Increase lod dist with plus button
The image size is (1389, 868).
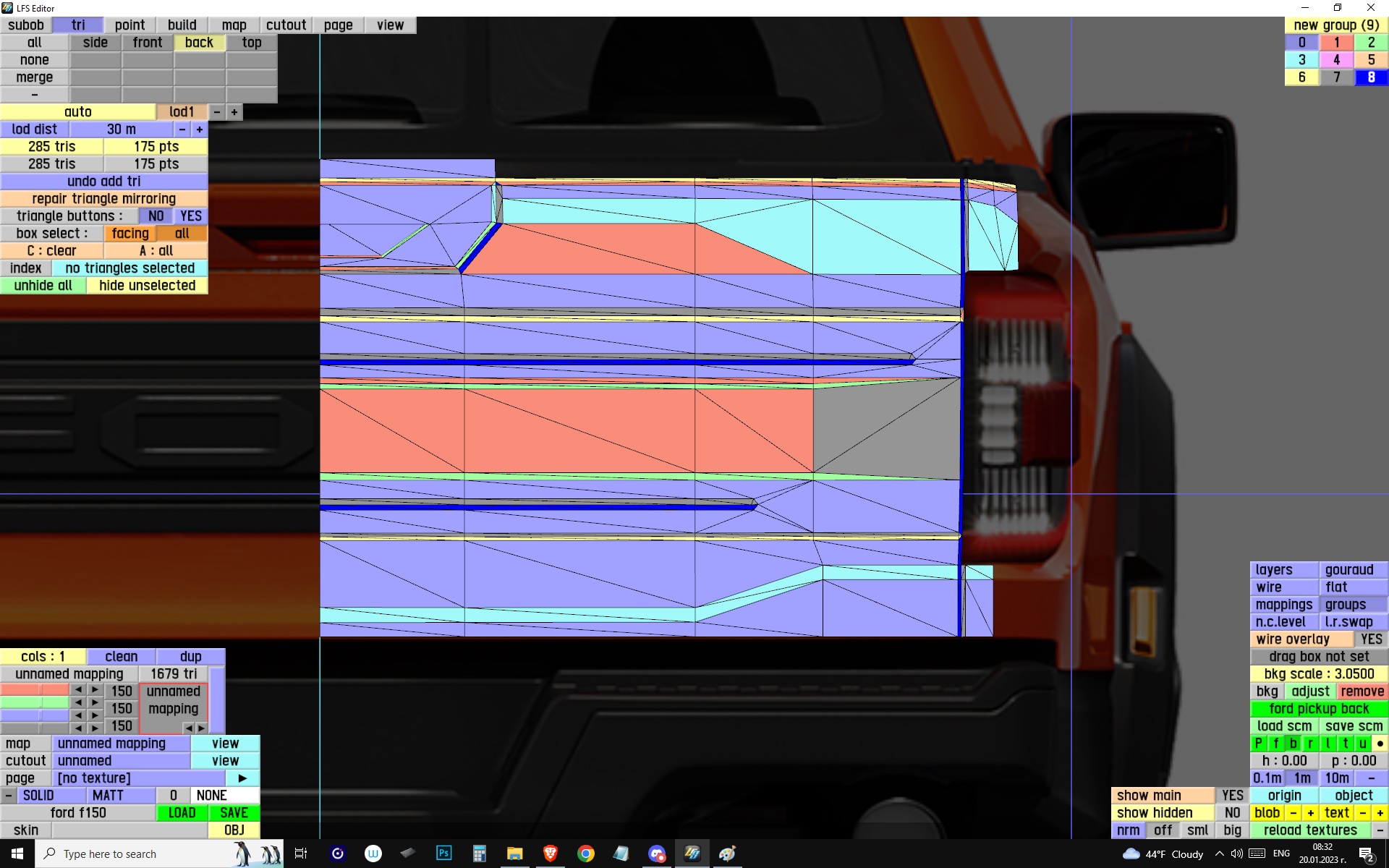200,129
